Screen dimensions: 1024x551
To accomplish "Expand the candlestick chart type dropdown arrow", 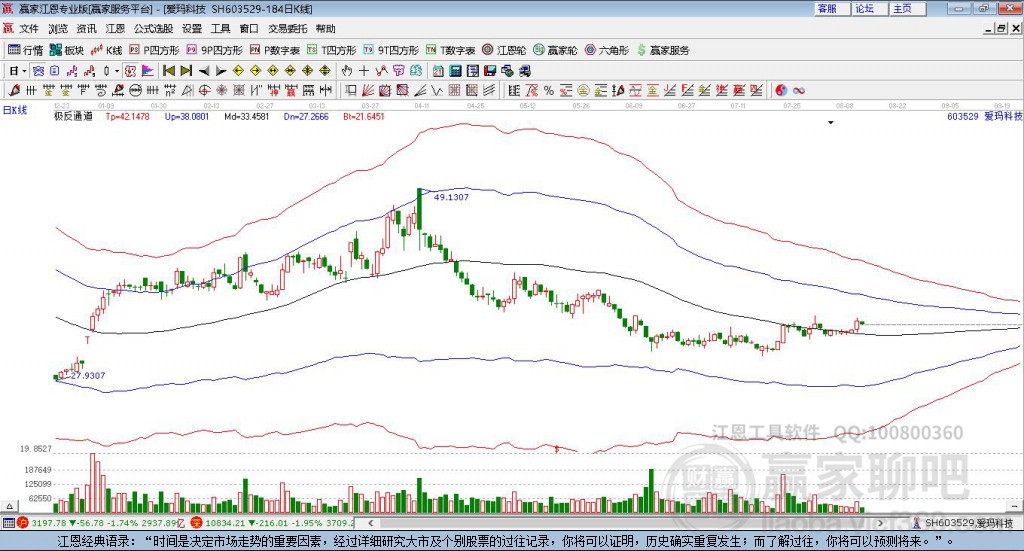I will point(117,71).
